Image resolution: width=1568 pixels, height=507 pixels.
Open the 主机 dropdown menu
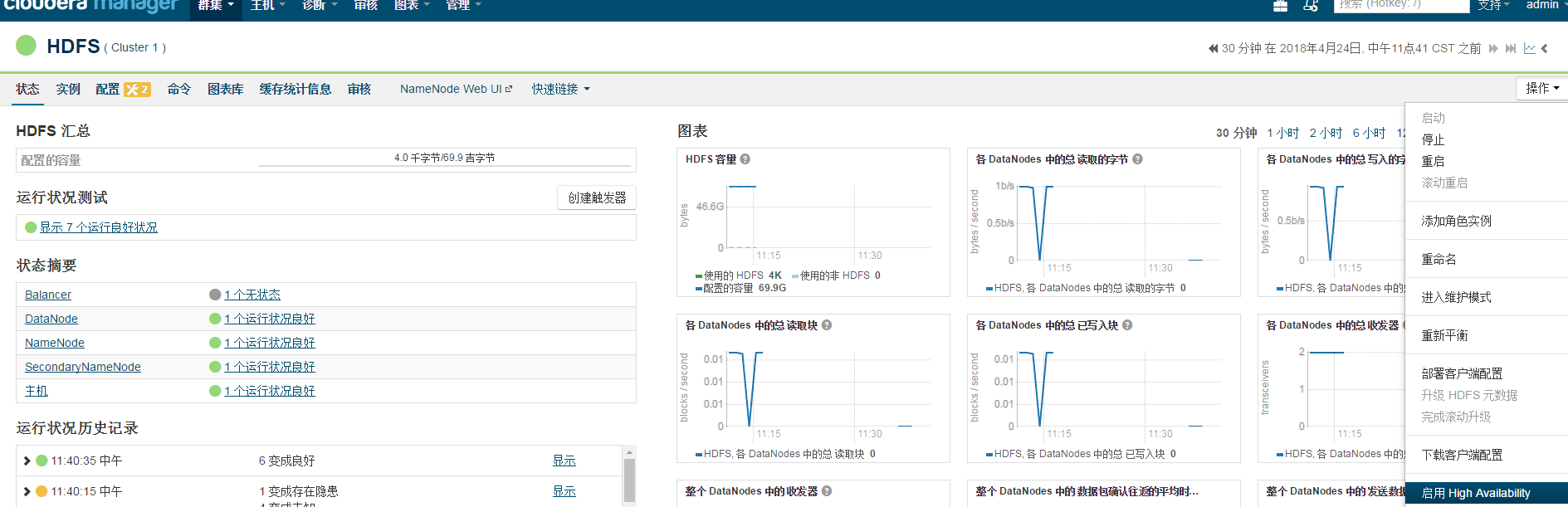coord(268,6)
